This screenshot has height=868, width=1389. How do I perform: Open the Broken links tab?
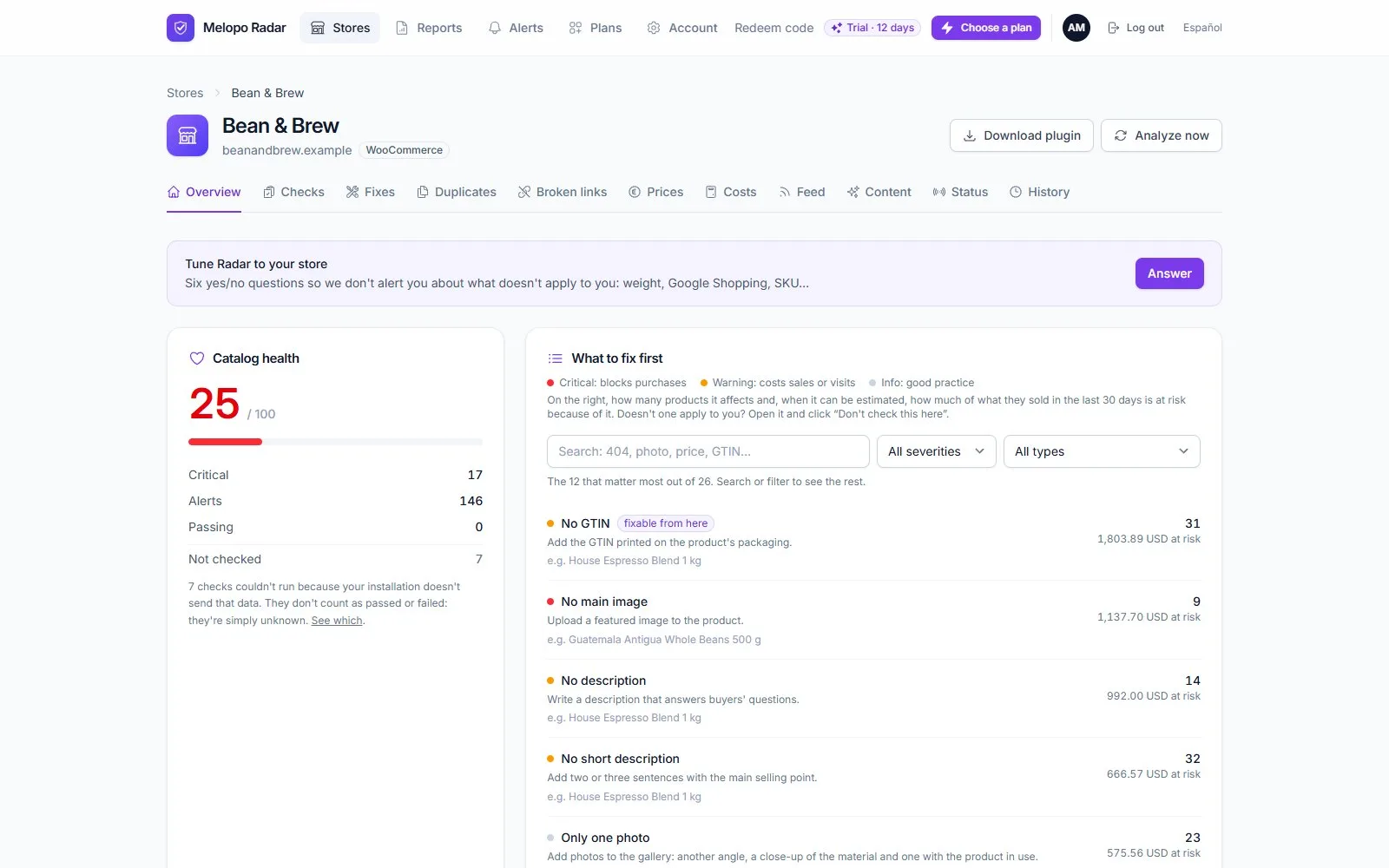coord(563,192)
